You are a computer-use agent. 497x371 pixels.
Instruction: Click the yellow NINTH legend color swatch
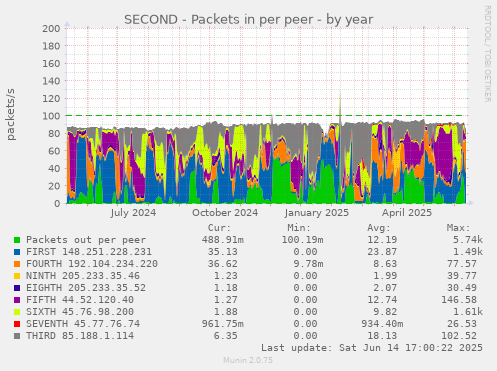point(17,276)
